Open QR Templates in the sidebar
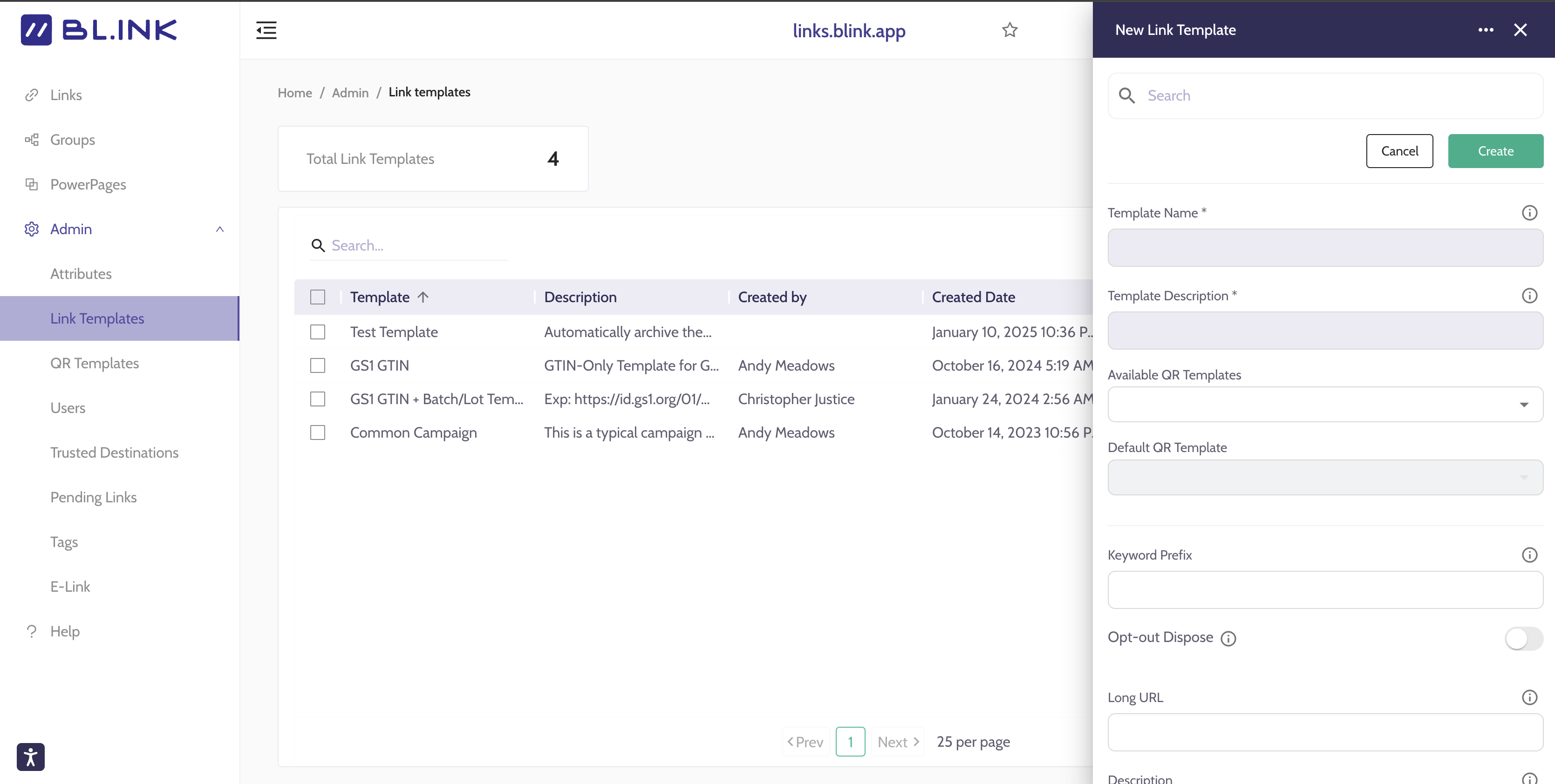Viewport: 1555px width, 784px height. point(95,363)
